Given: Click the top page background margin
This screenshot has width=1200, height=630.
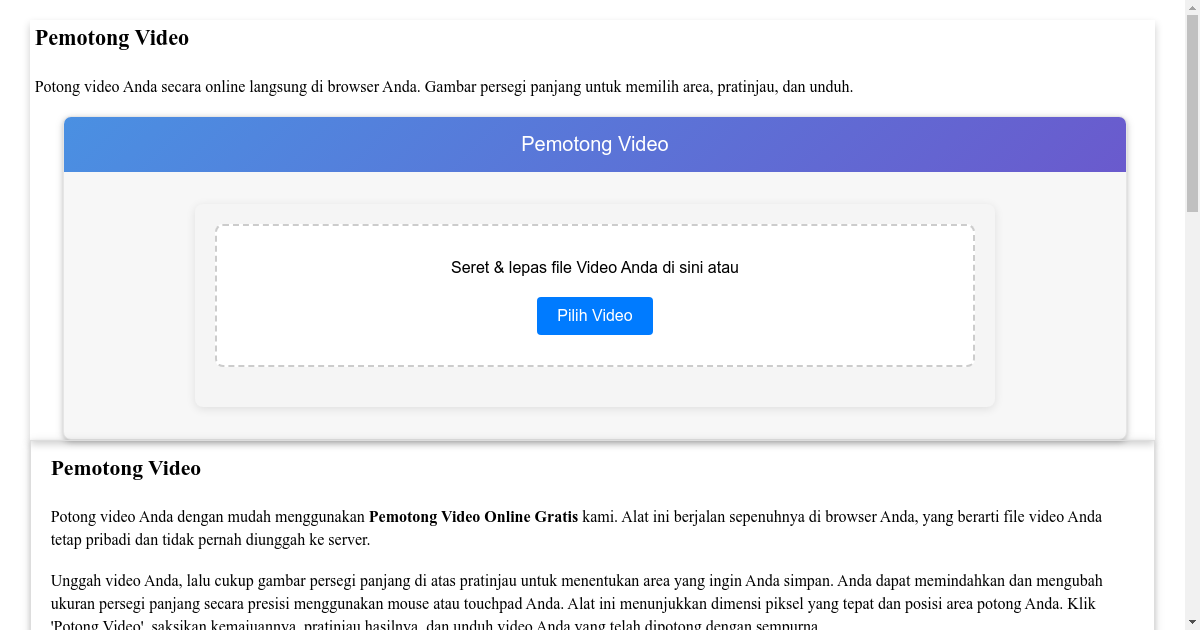Looking at the screenshot, I should tap(600, 5).
